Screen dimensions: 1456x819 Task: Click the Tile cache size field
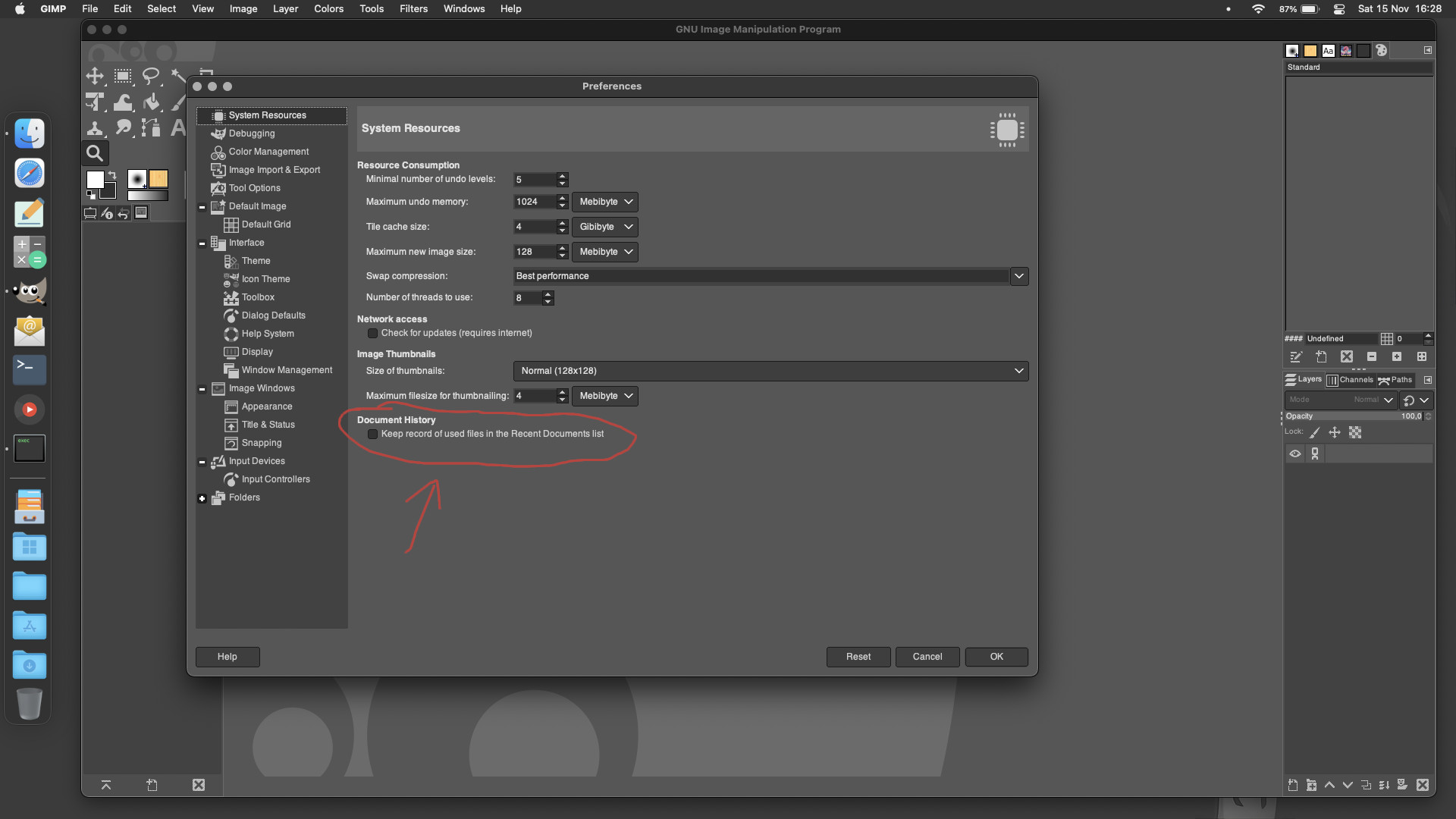[535, 227]
